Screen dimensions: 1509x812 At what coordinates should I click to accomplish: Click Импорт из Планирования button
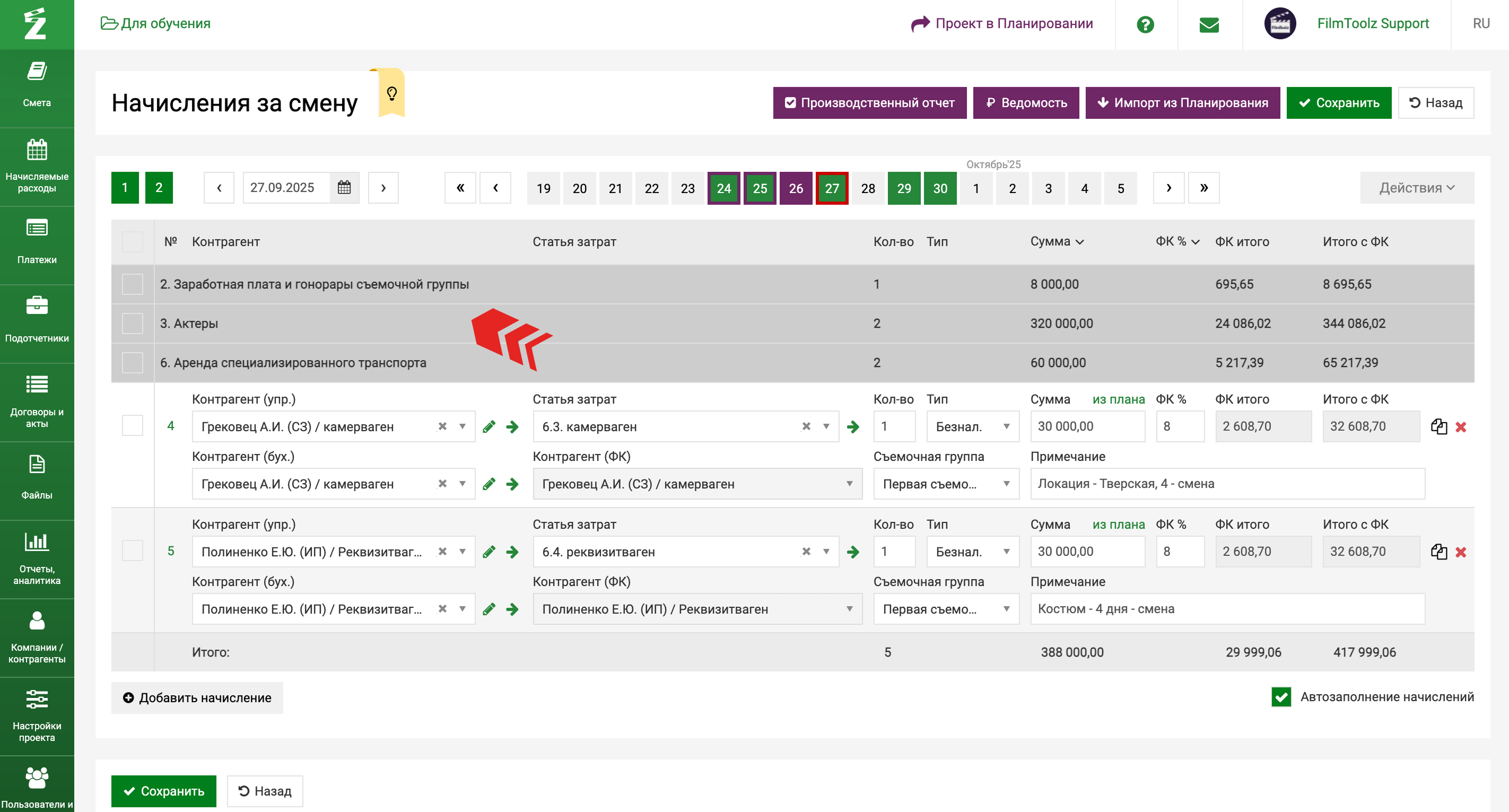pos(1182,103)
